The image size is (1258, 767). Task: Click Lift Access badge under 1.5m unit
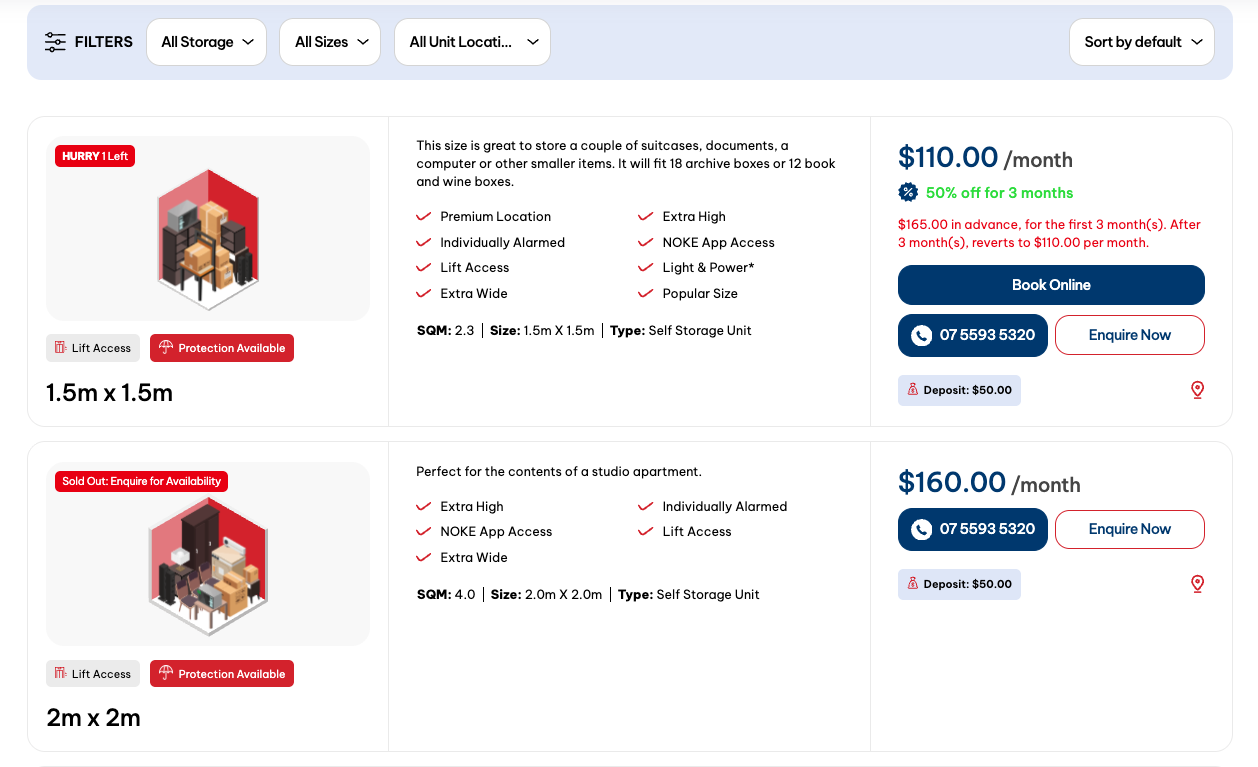point(93,348)
